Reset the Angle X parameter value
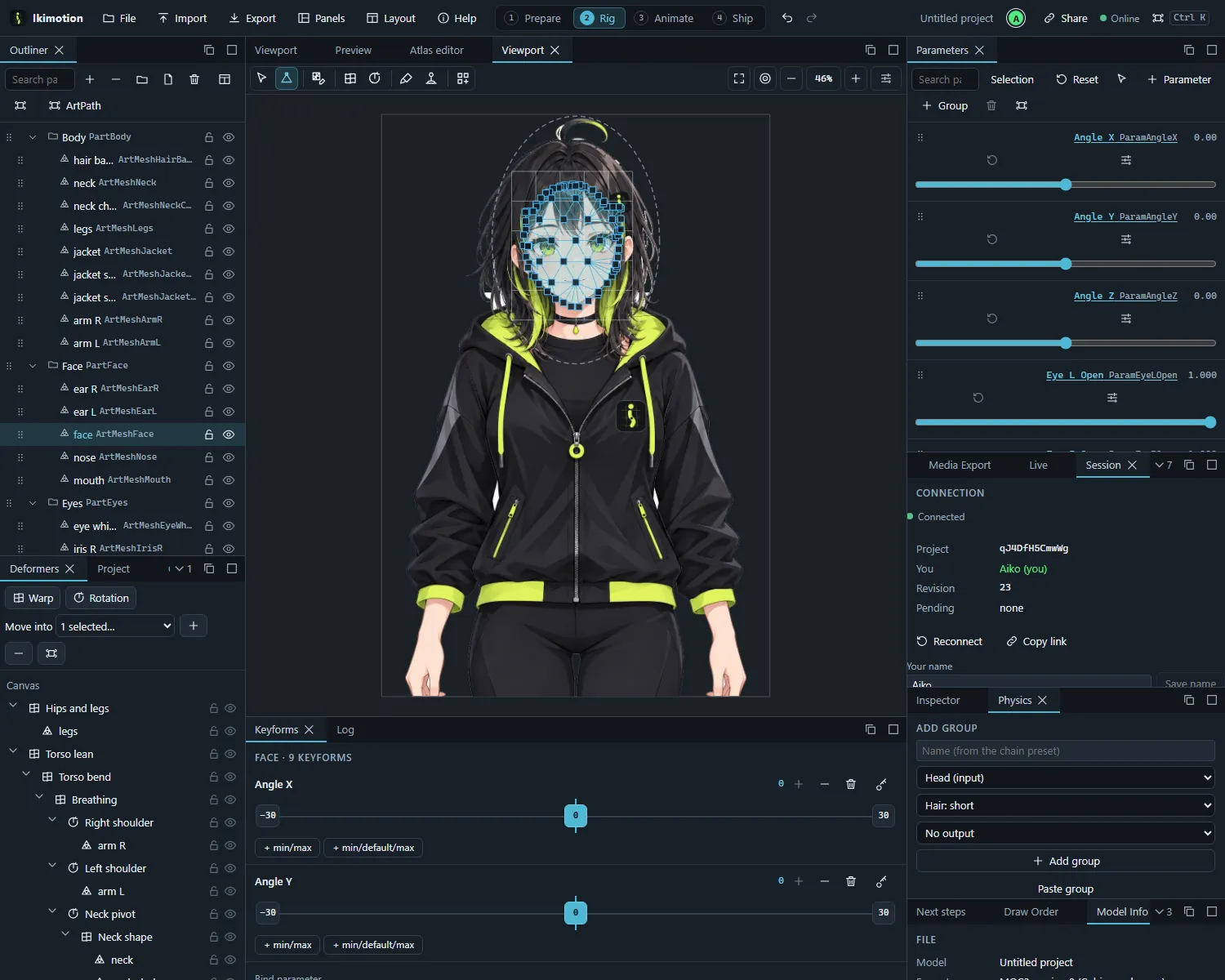This screenshot has width=1225, height=980. click(x=992, y=160)
